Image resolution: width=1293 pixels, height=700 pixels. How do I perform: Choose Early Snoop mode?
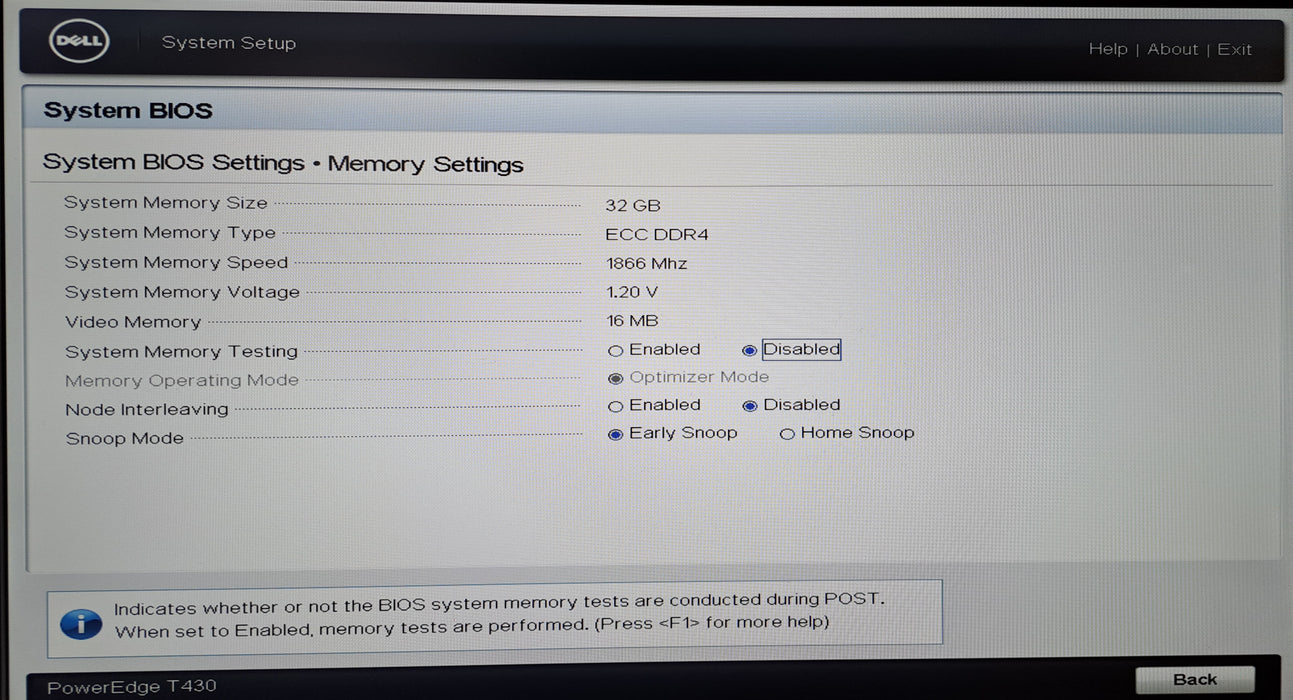coord(615,434)
